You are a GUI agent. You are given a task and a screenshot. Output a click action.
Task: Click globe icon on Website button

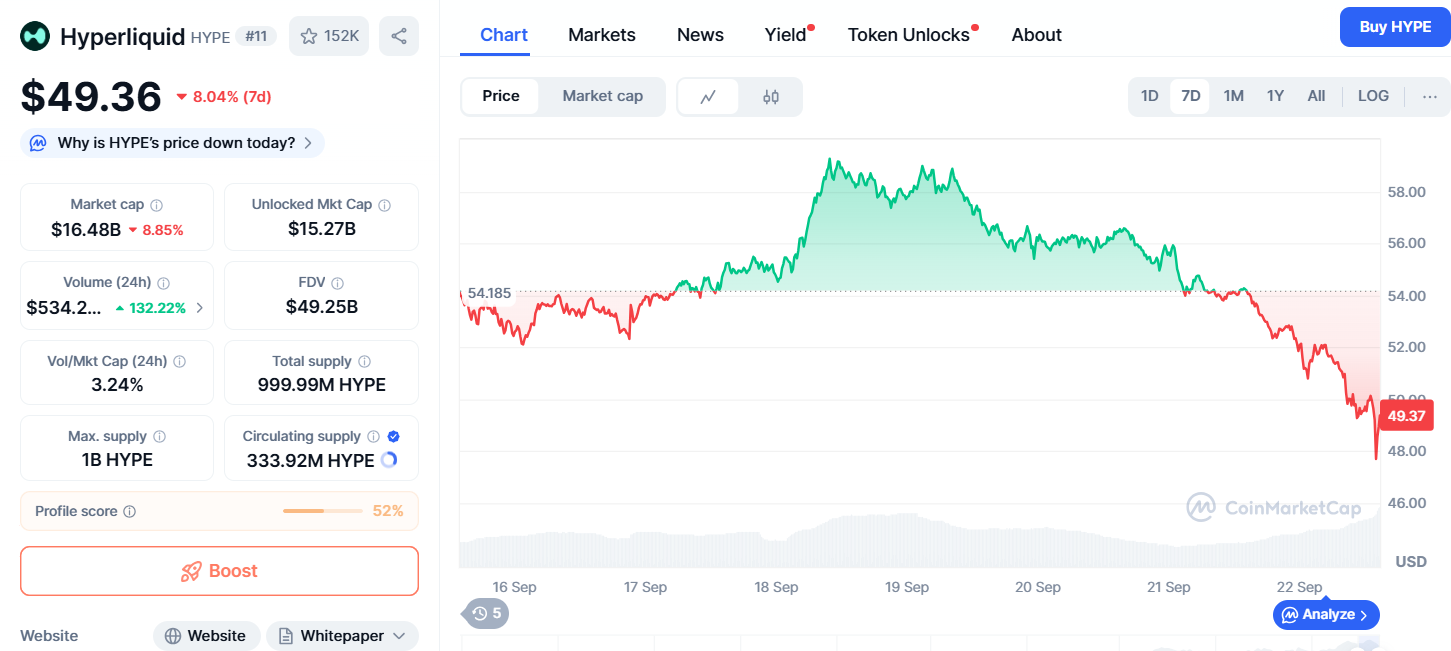tap(173, 636)
